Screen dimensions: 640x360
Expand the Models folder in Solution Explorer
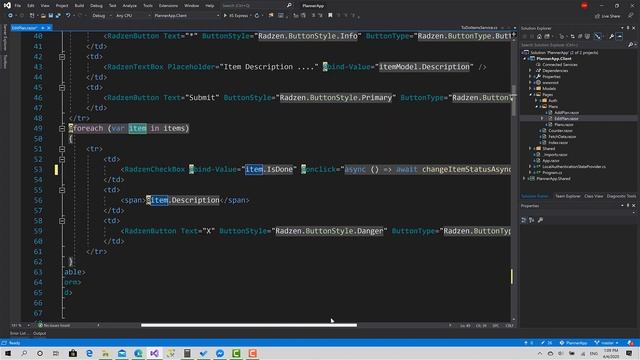tap(530, 89)
